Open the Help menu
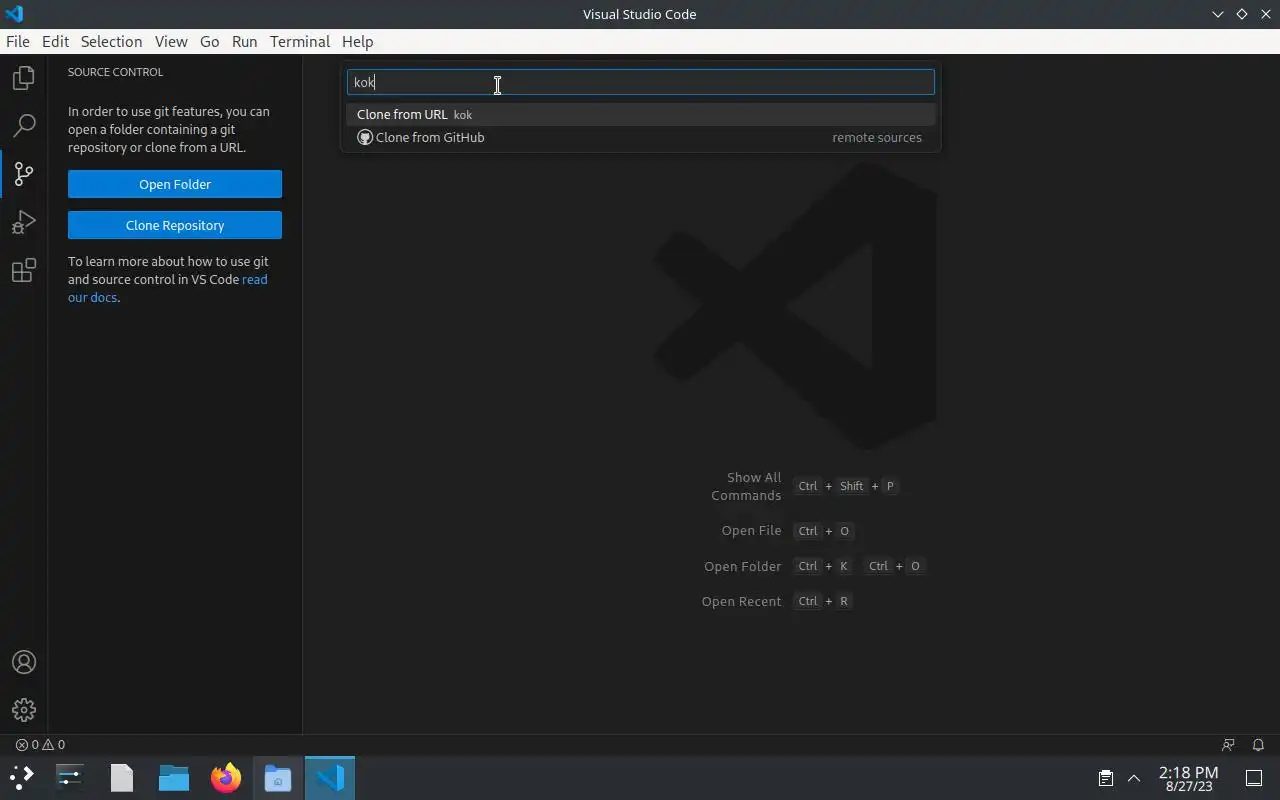Image resolution: width=1280 pixels, height=800 pixels. coord(357,41)
